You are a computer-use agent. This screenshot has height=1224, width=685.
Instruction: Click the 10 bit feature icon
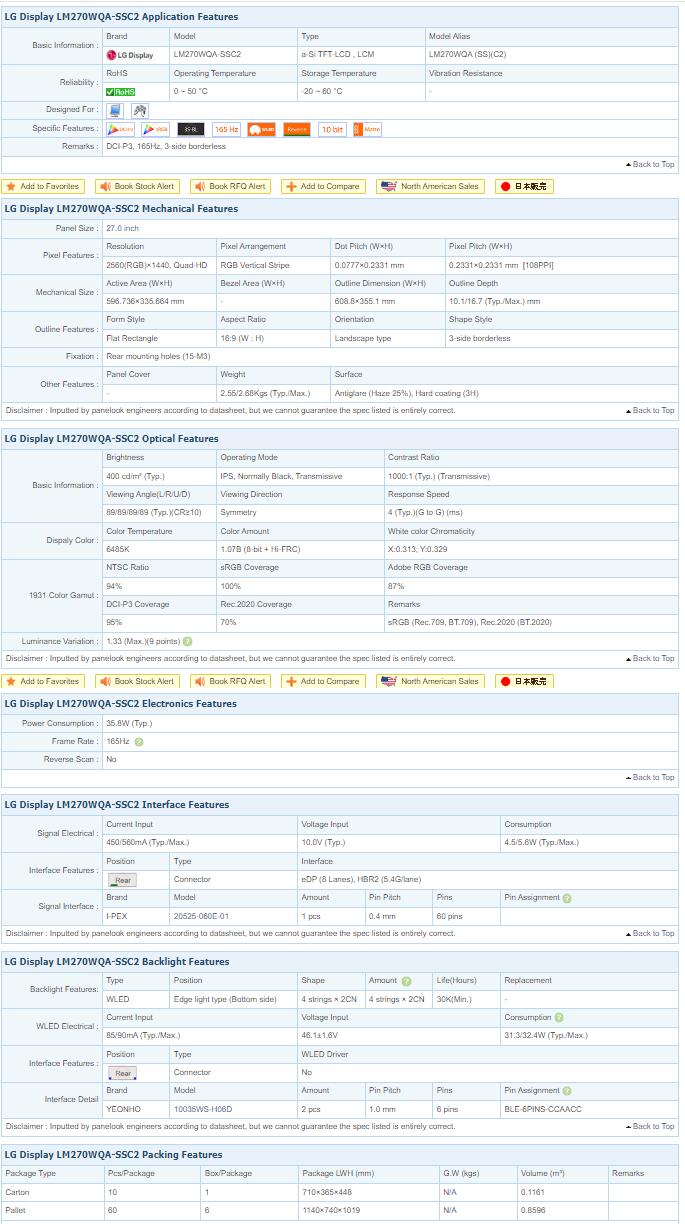pyautogui.click(x=332, y=129)
